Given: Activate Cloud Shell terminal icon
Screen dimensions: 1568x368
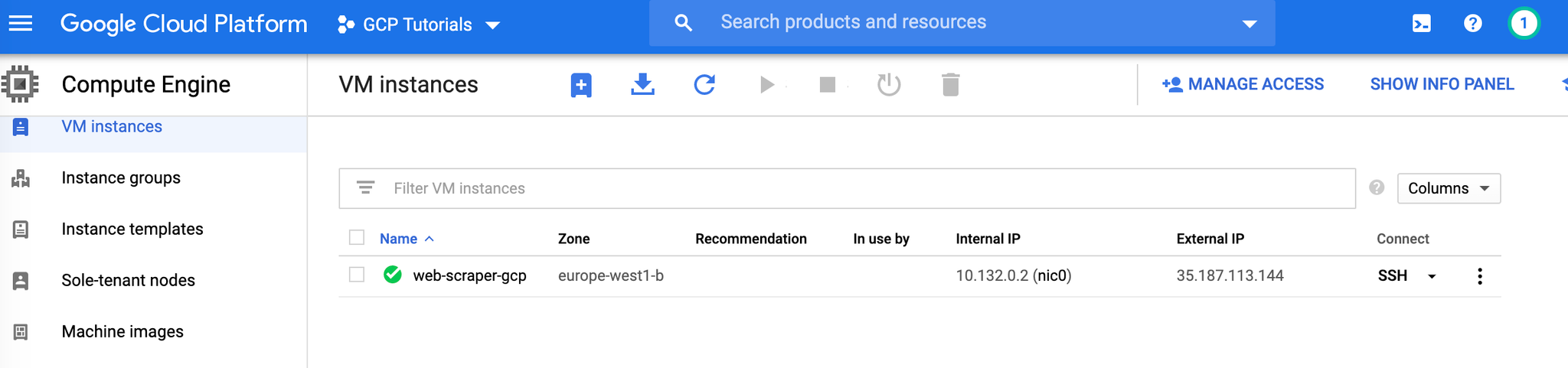Looking at the screenshot, I should (1422, 24).
